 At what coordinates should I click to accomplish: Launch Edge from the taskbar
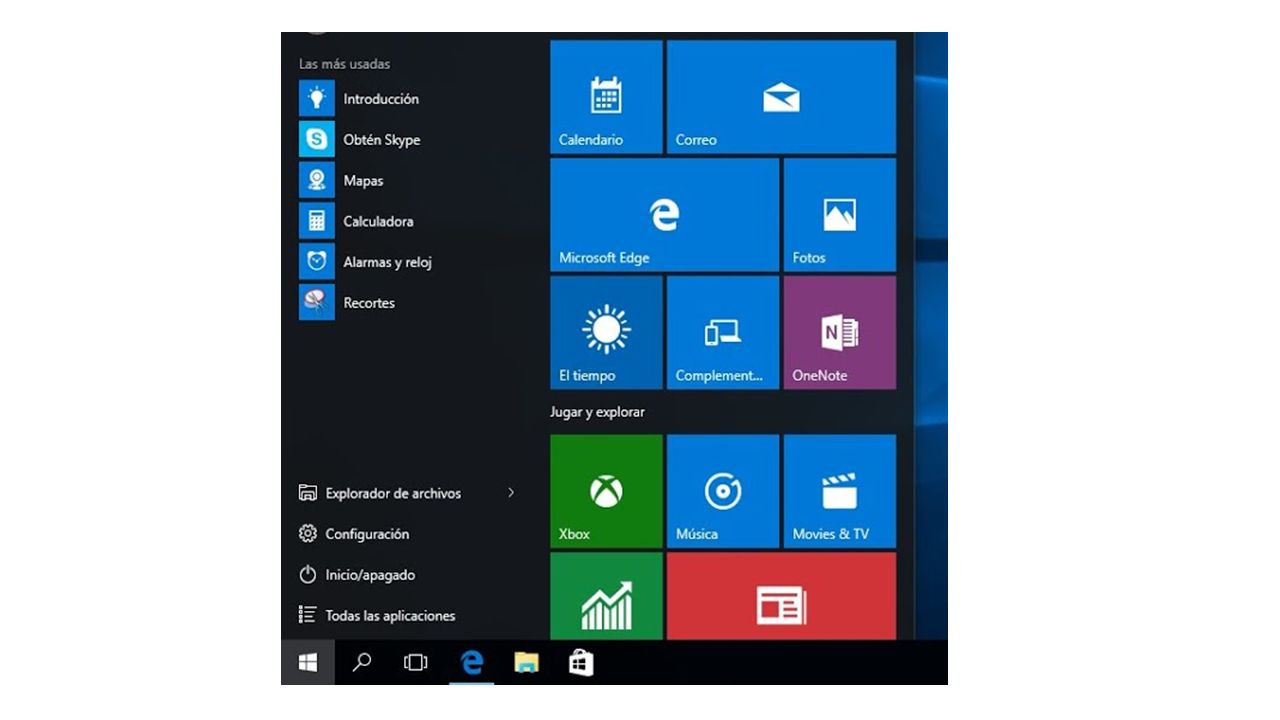[x=471, y=662]
